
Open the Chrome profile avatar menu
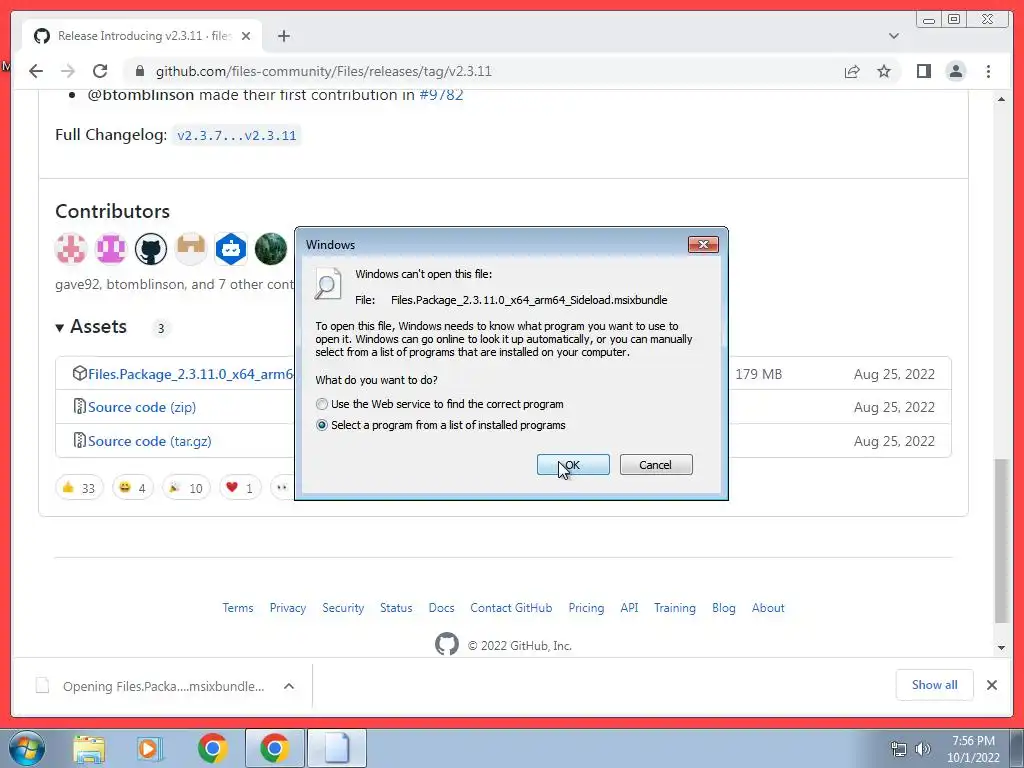tap(955, 71)
